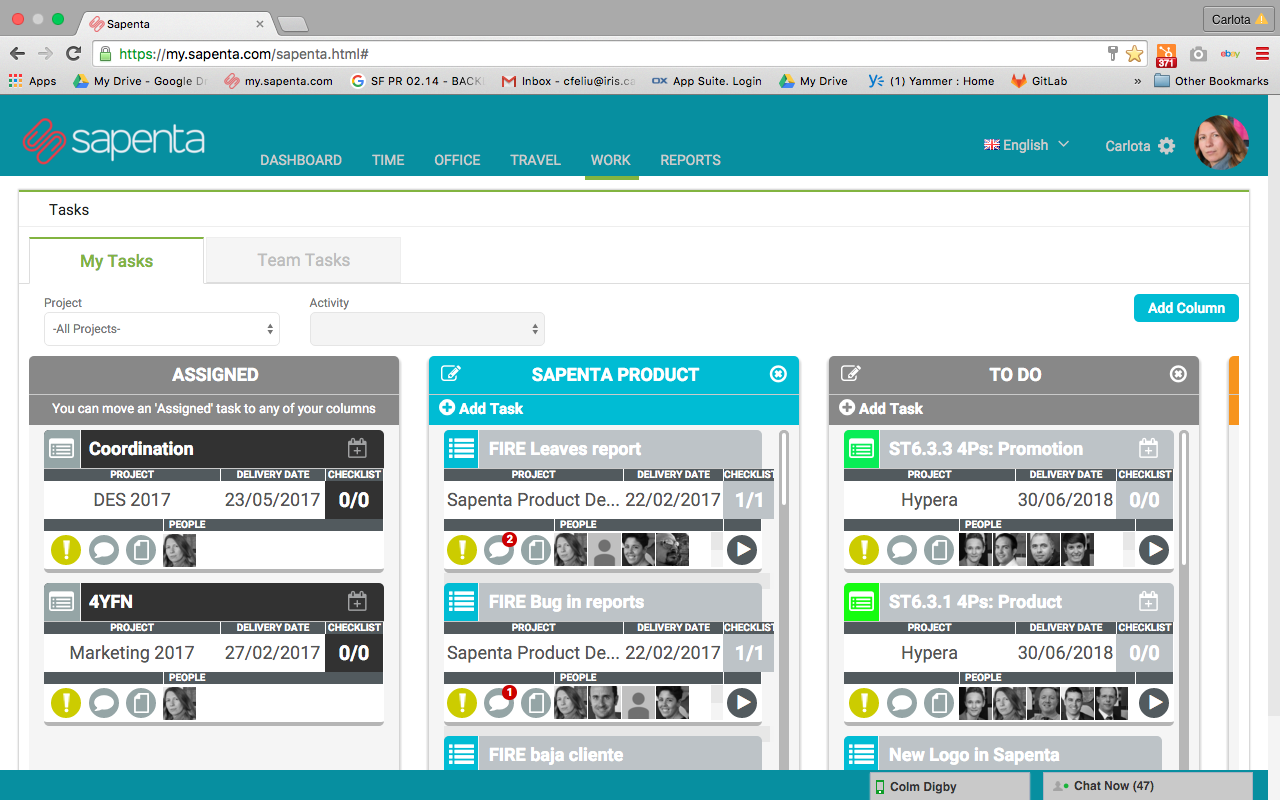
Task: Open the TRAVEL menu
Action: [x=535, y=160]
